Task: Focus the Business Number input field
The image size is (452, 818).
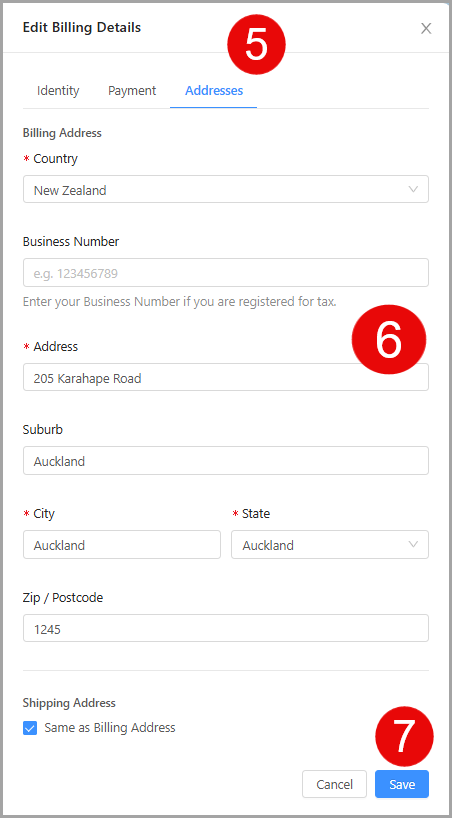Action: click(226, 273)
